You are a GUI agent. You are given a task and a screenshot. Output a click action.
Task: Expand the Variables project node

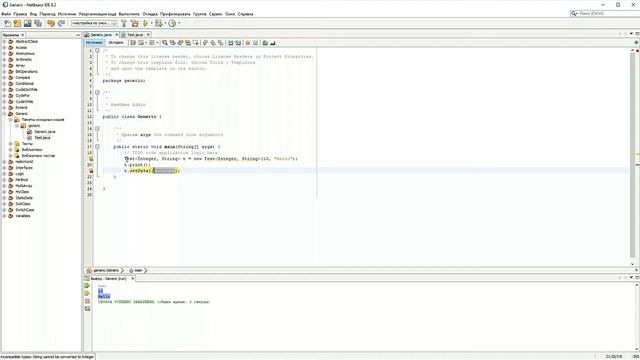[x=4, y=216]
